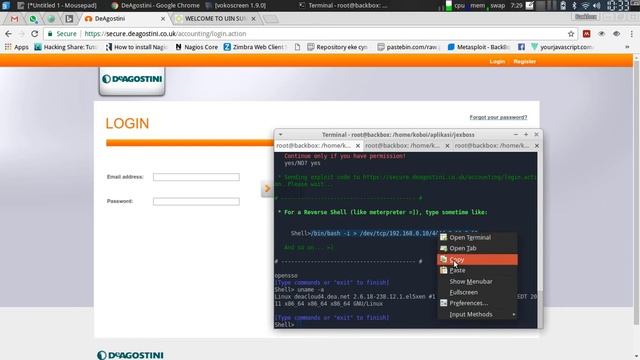Open the untitled blank document bookmark
The width and height of the screenshot is (640, 360).
[x=297, y=47]
